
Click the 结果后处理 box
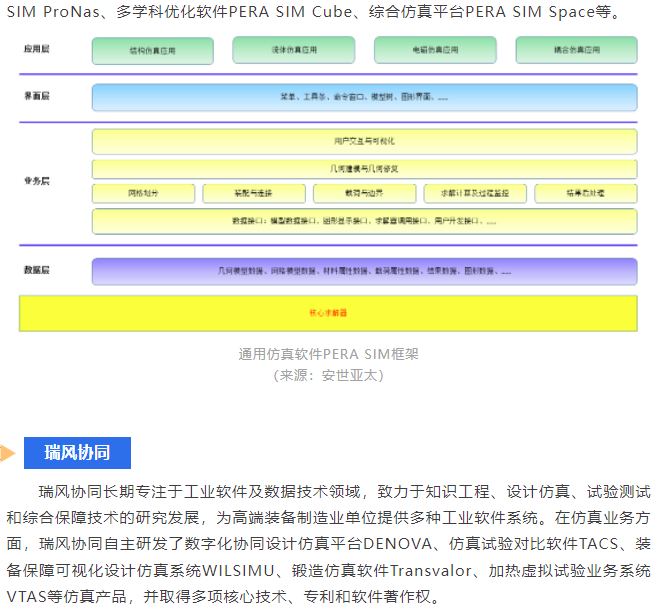586,193
